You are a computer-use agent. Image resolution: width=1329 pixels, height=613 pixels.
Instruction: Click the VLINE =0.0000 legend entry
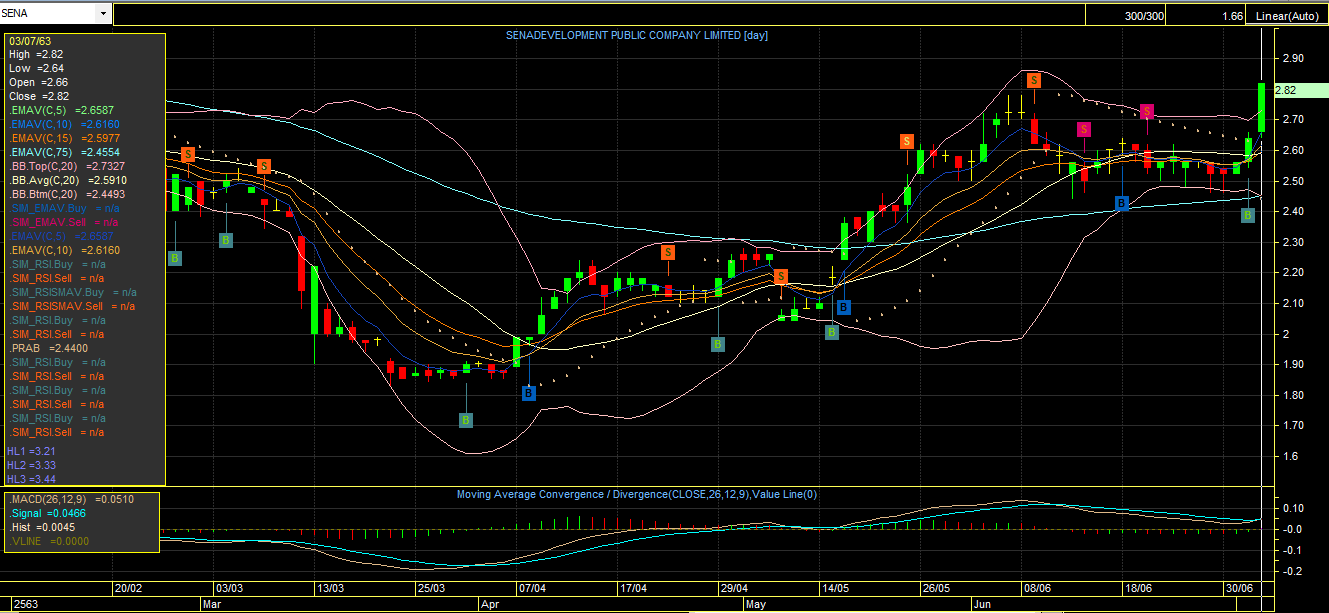tap(49, 540)
